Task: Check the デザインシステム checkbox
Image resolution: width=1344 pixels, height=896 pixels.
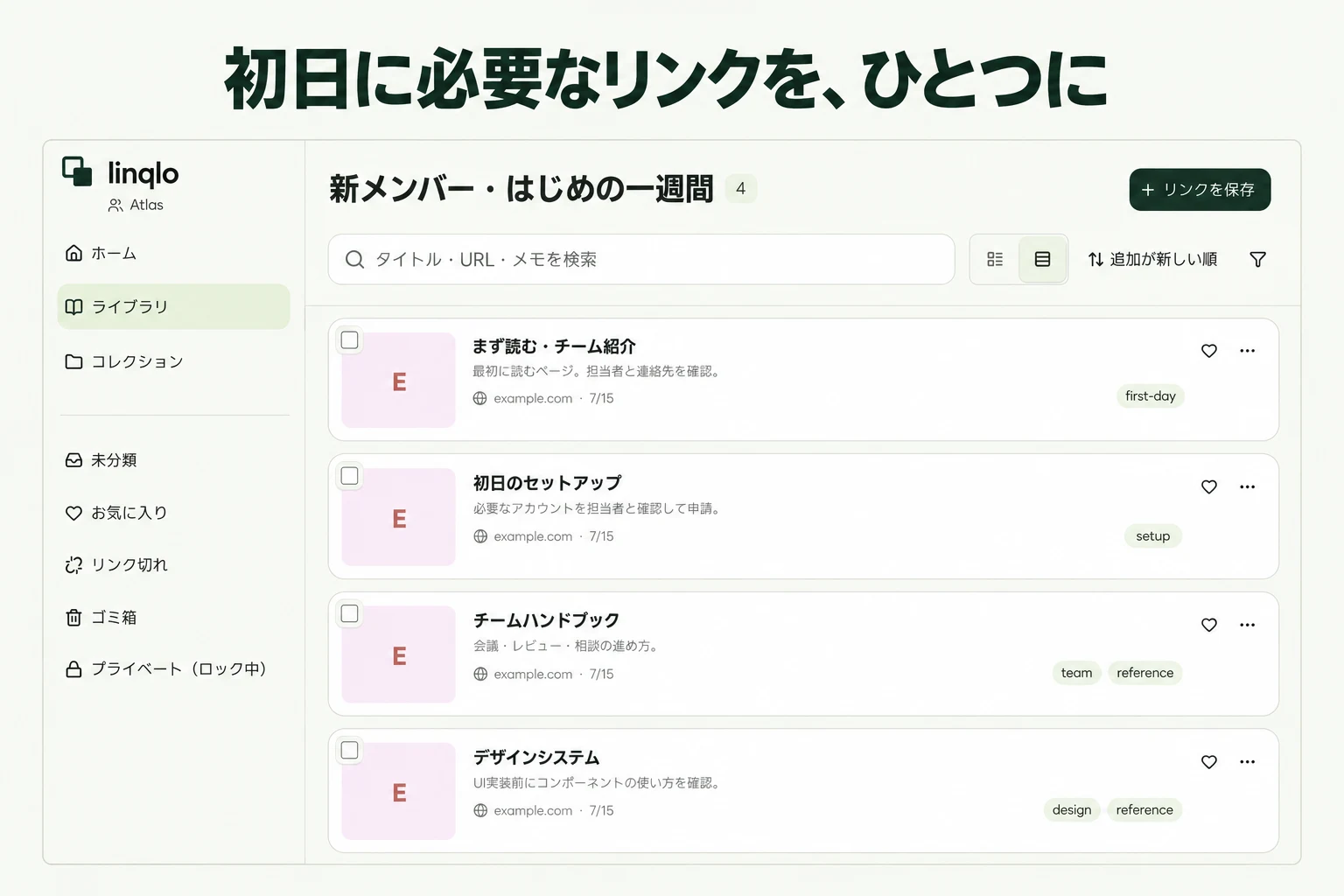Action: tap(350, 751)
